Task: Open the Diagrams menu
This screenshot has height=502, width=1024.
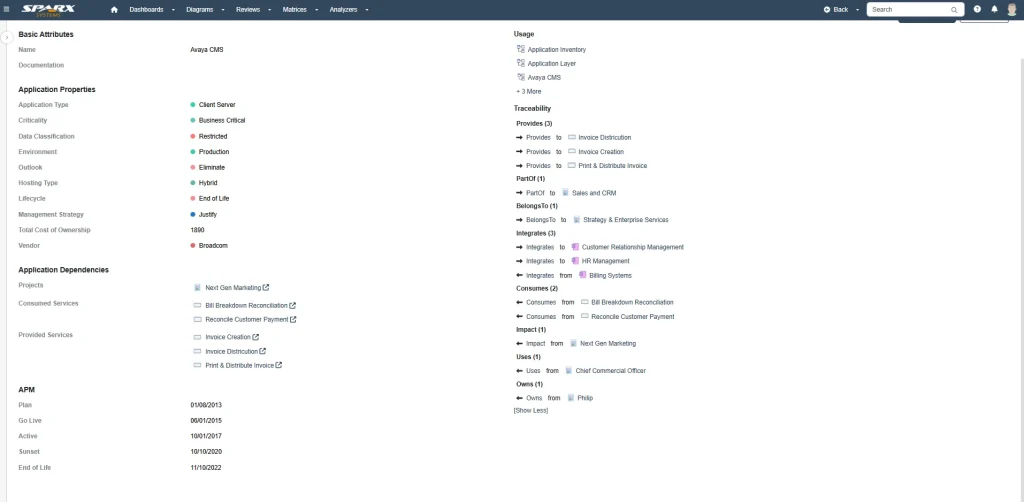Action: [x=199, y=10]
